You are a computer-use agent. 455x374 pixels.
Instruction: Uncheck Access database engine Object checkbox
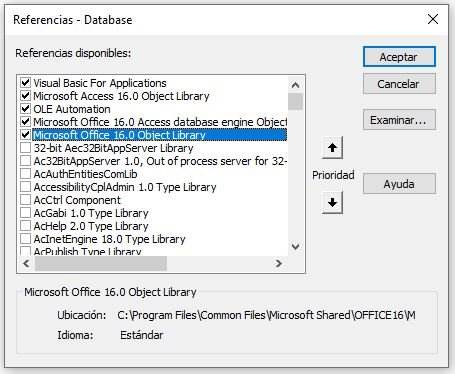click(25, 122)
